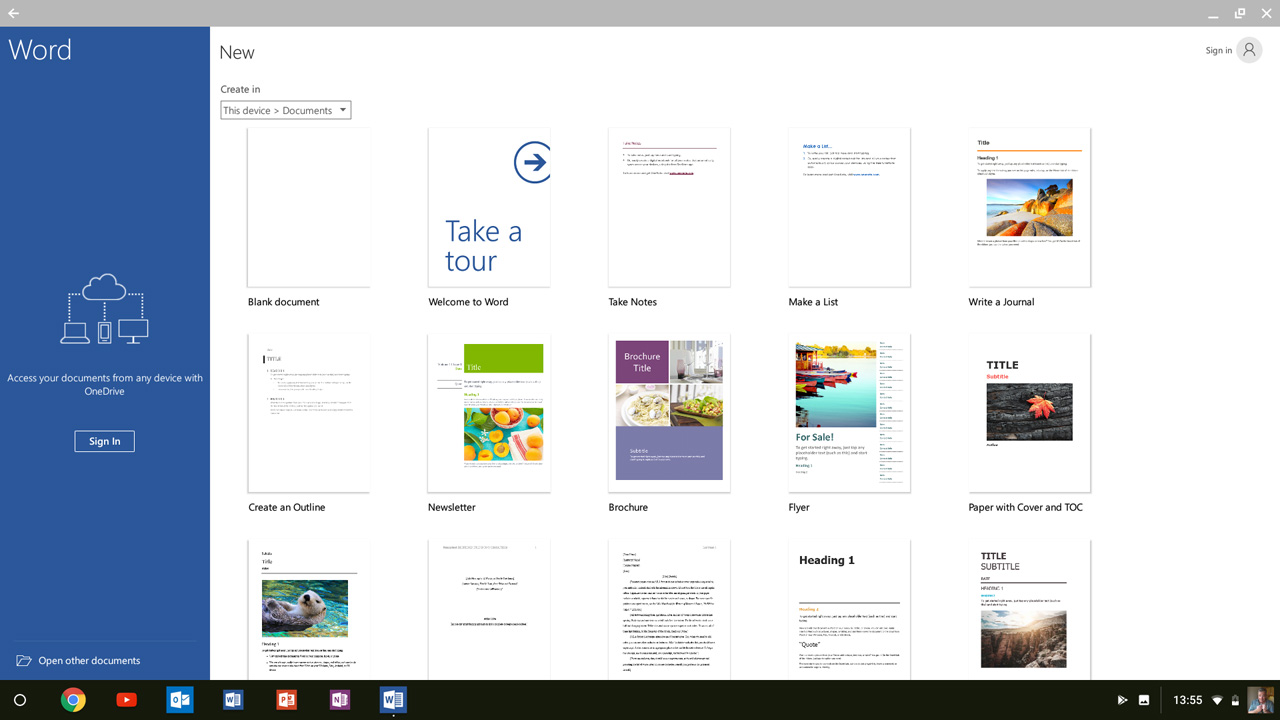The width and height of the screenshot is (1280, 720).
Task: Open OneNote from the taskbar
Action: click(340, 700)
